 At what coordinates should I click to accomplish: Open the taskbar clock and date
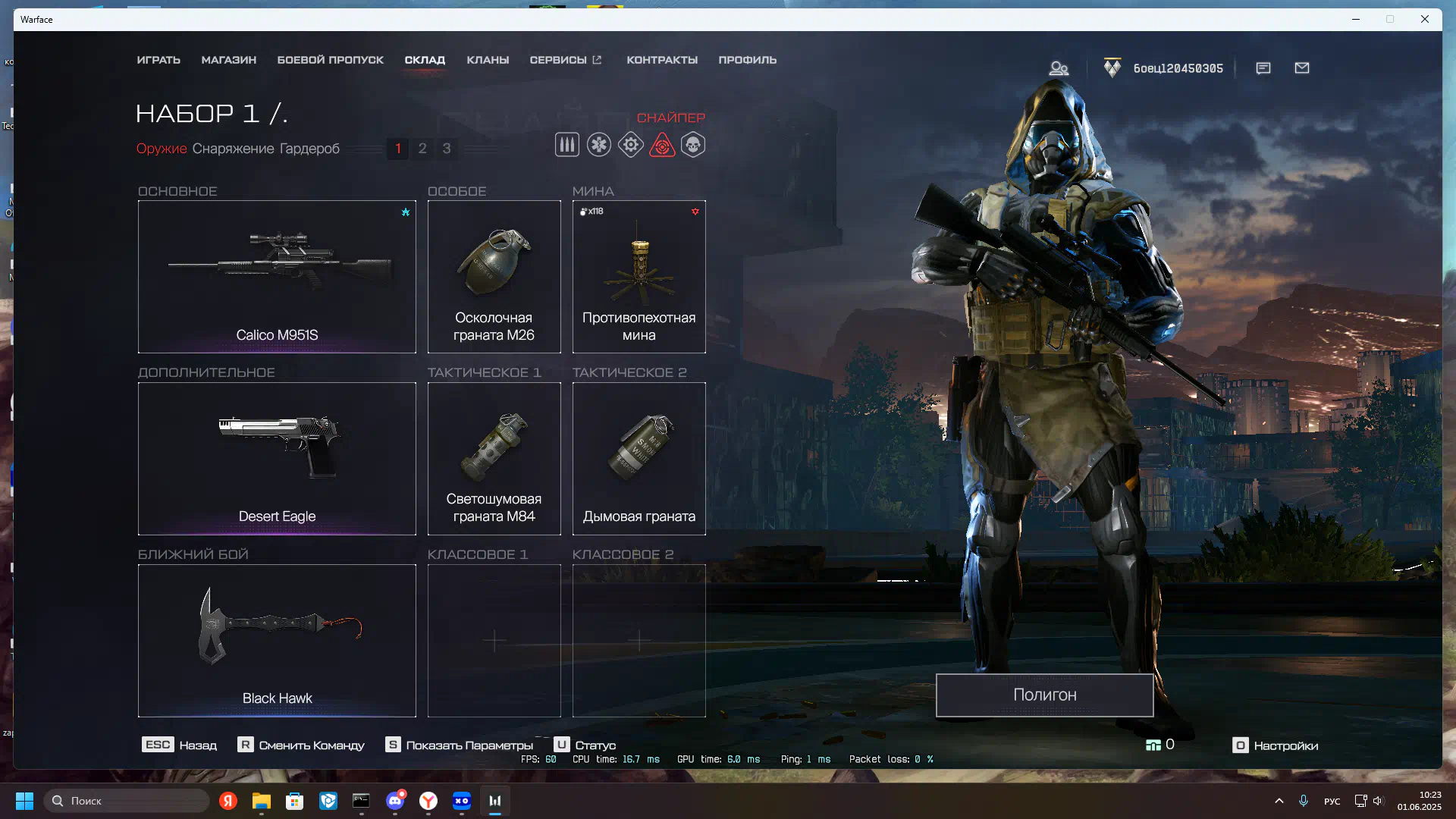click(1420, 801)
